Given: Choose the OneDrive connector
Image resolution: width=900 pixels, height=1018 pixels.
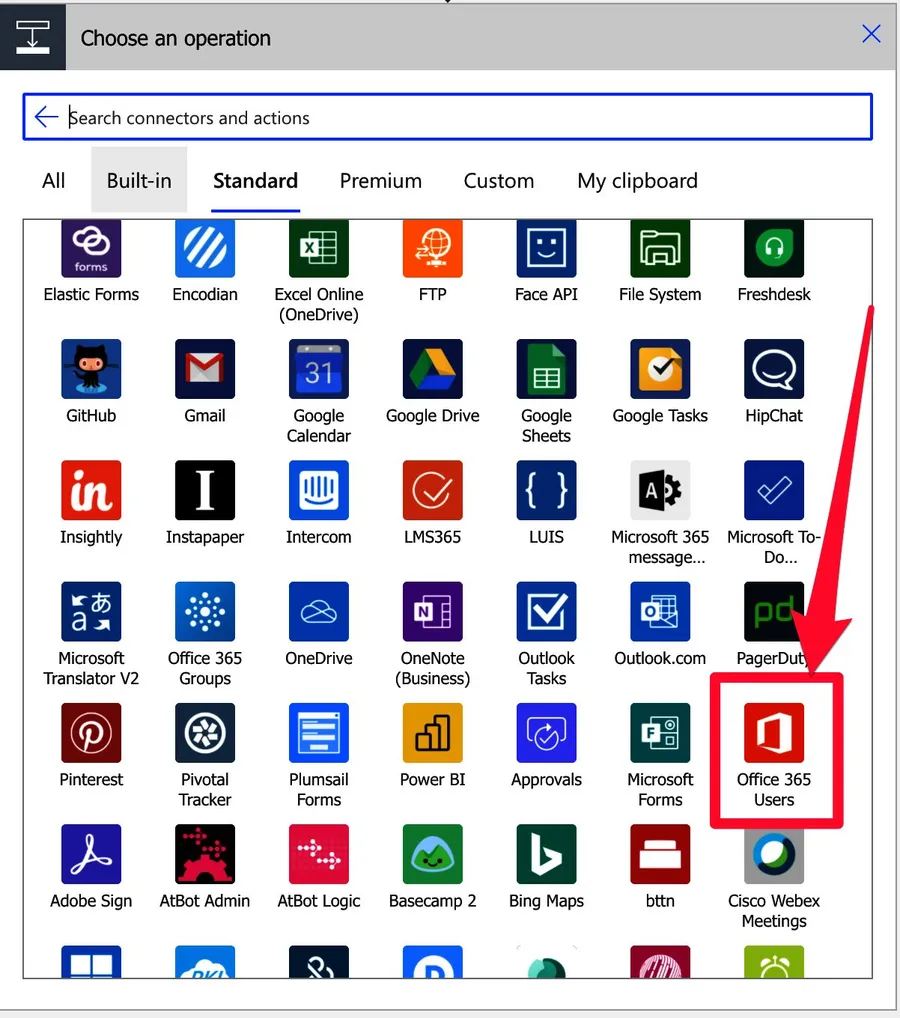Looking at the screenshot, I should [x=319, y=612].
